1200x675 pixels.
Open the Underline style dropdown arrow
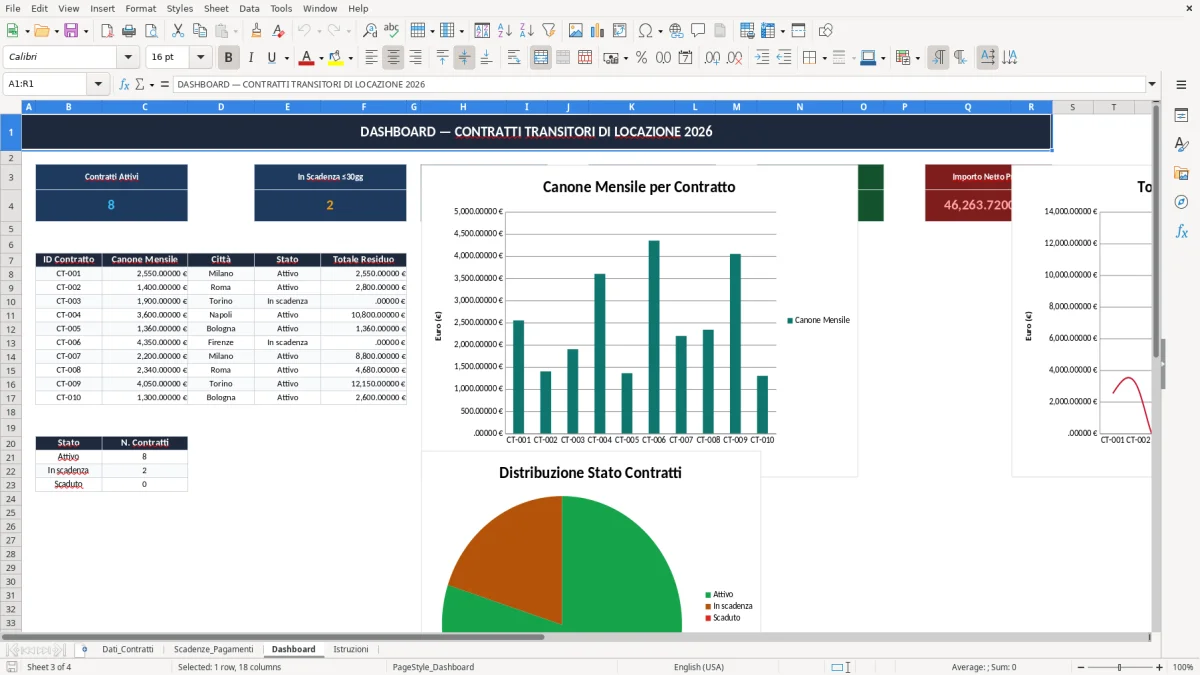(x=286, y=58)
